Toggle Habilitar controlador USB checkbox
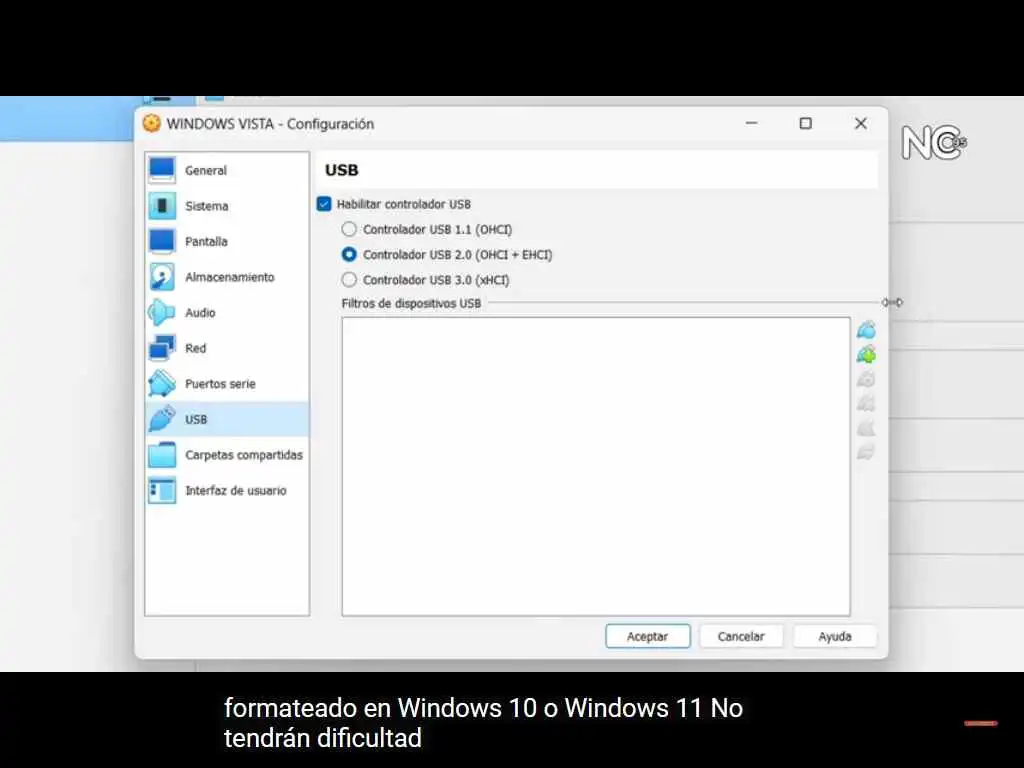This screenshot has width=1024, height=768. point(324,204)
